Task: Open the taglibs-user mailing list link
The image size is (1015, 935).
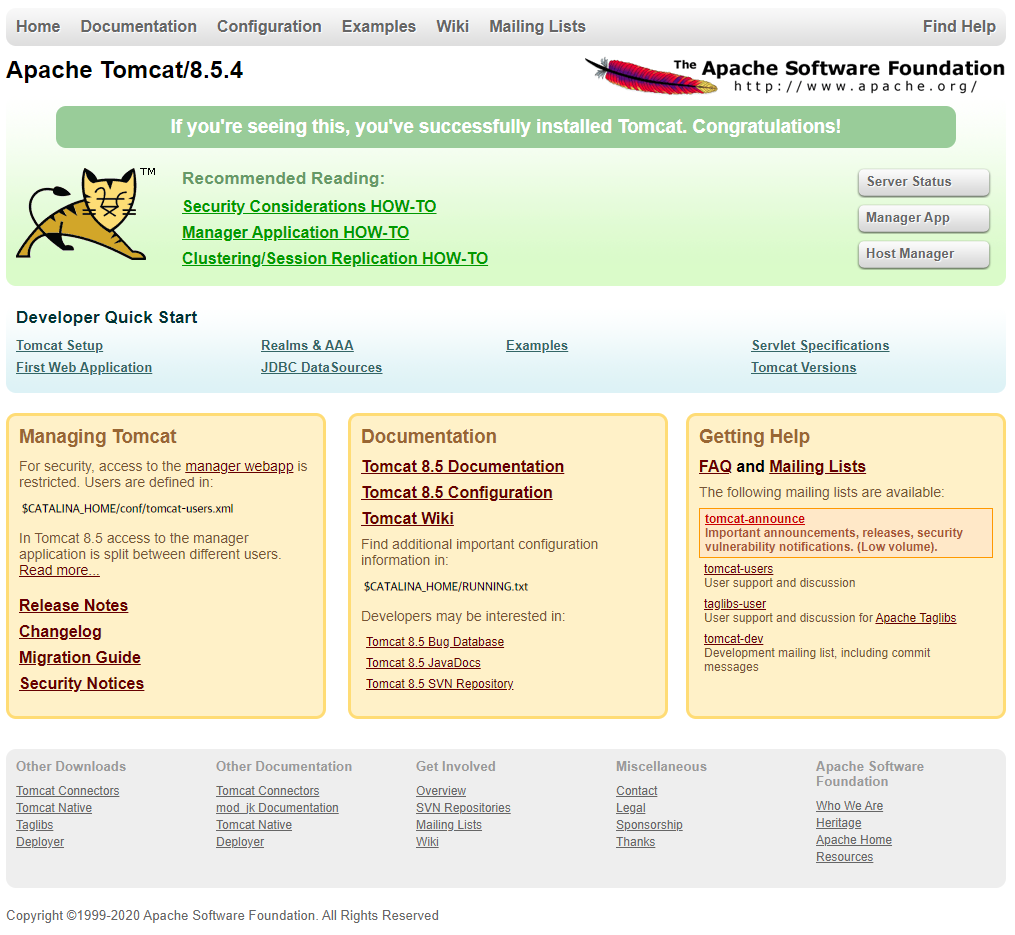Action: [x=735, y=603]
